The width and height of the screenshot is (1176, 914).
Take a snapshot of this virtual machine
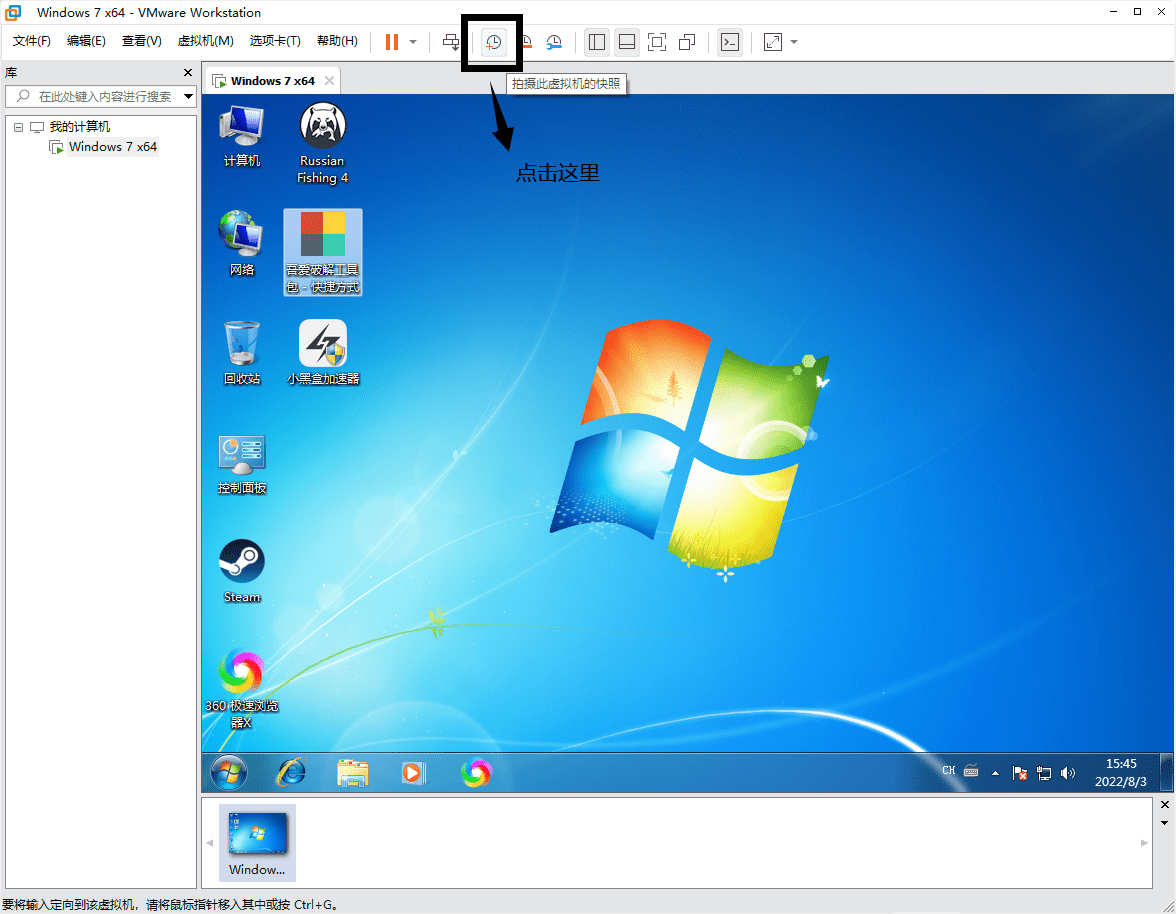tap(493, 43)
